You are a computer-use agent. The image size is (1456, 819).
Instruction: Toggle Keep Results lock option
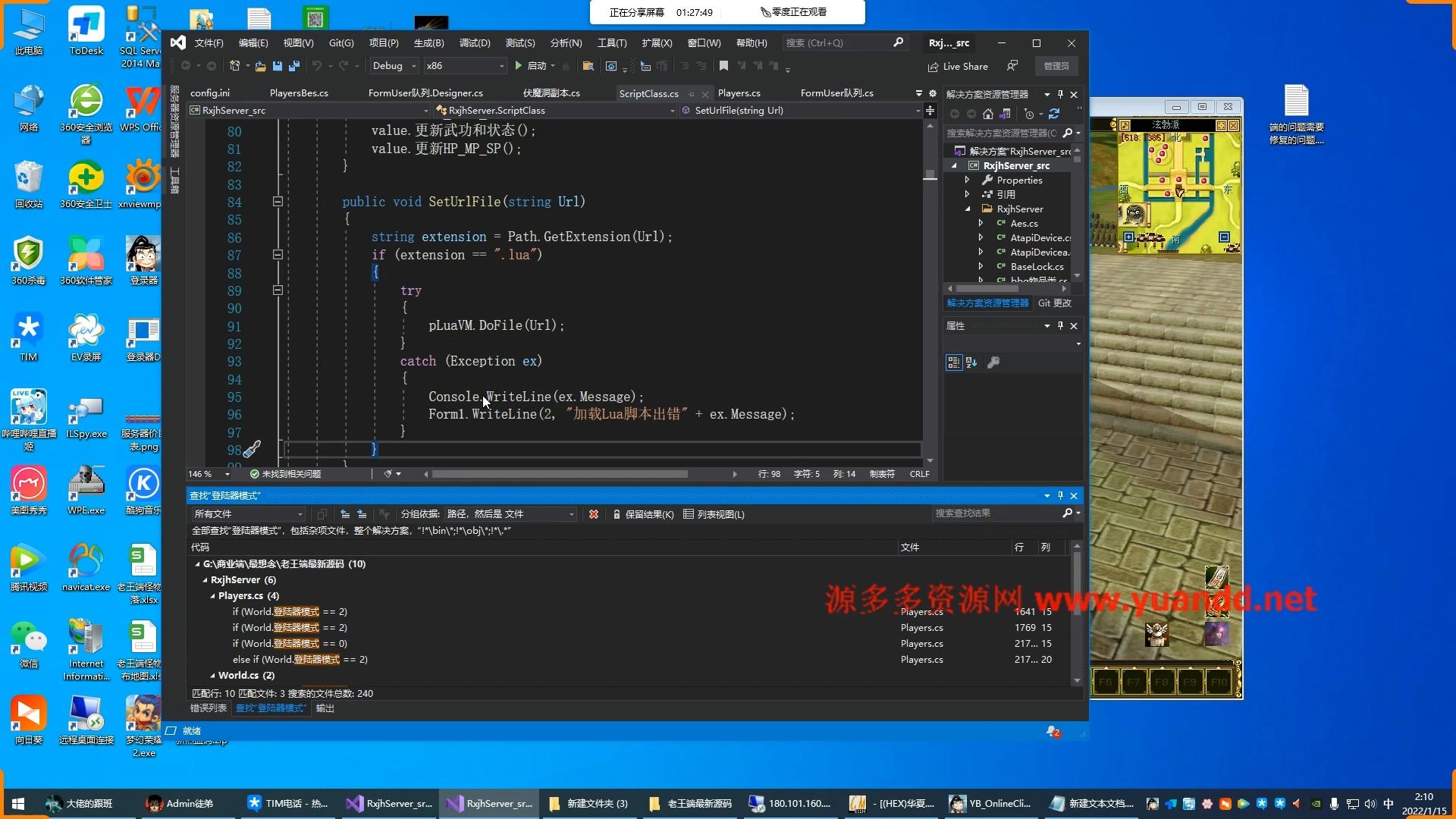coord(642,514)
